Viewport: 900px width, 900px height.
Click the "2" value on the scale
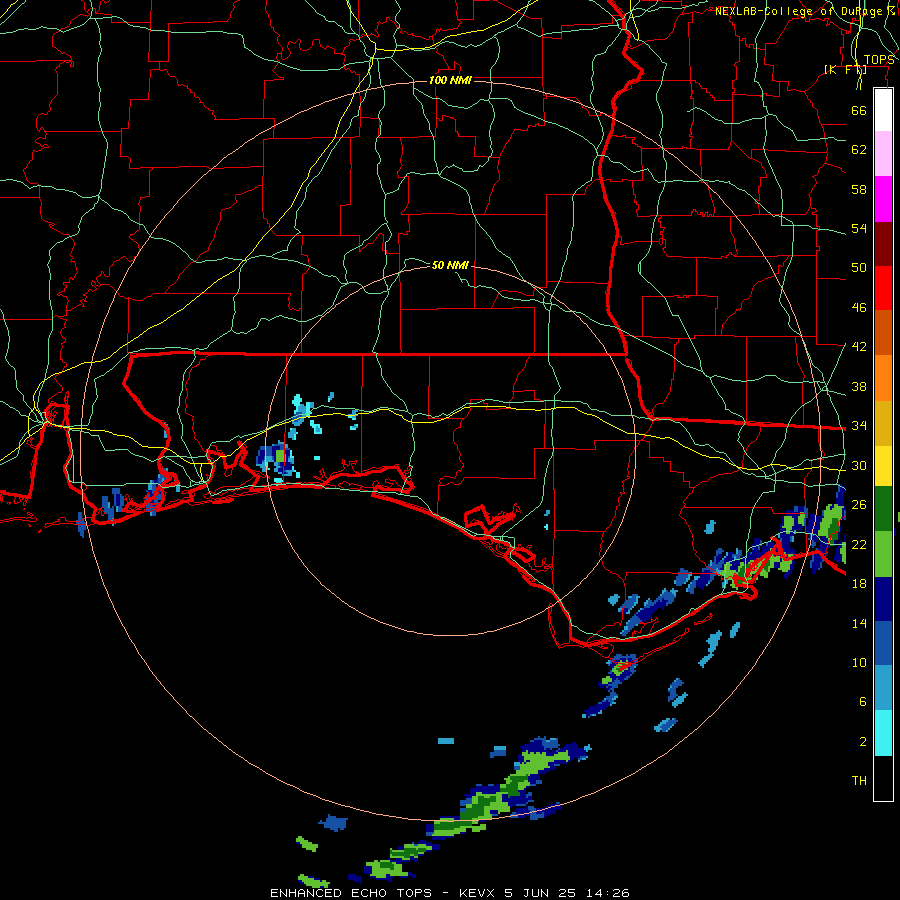863,742
